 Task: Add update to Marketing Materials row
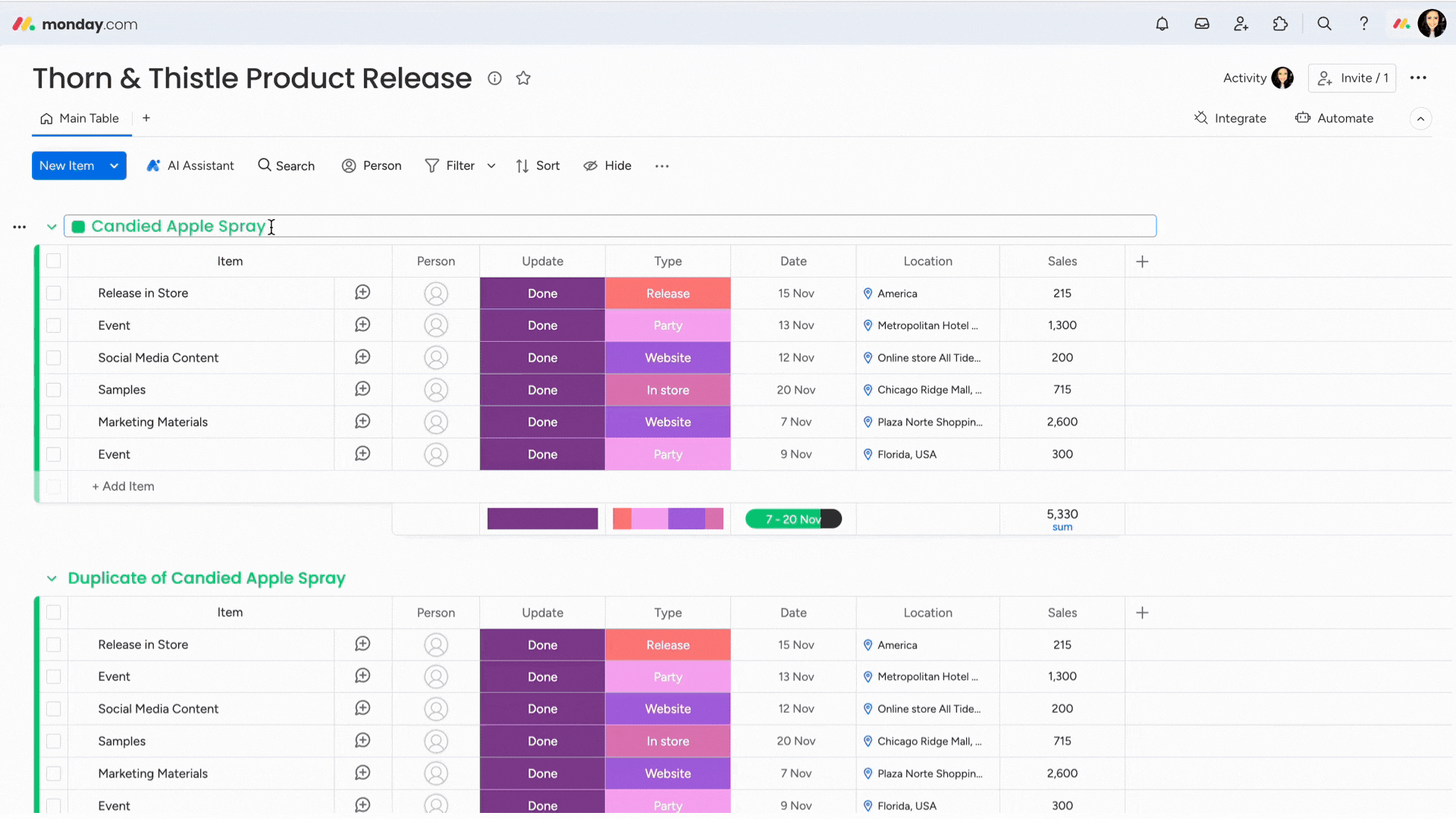(x=362, y=422)
